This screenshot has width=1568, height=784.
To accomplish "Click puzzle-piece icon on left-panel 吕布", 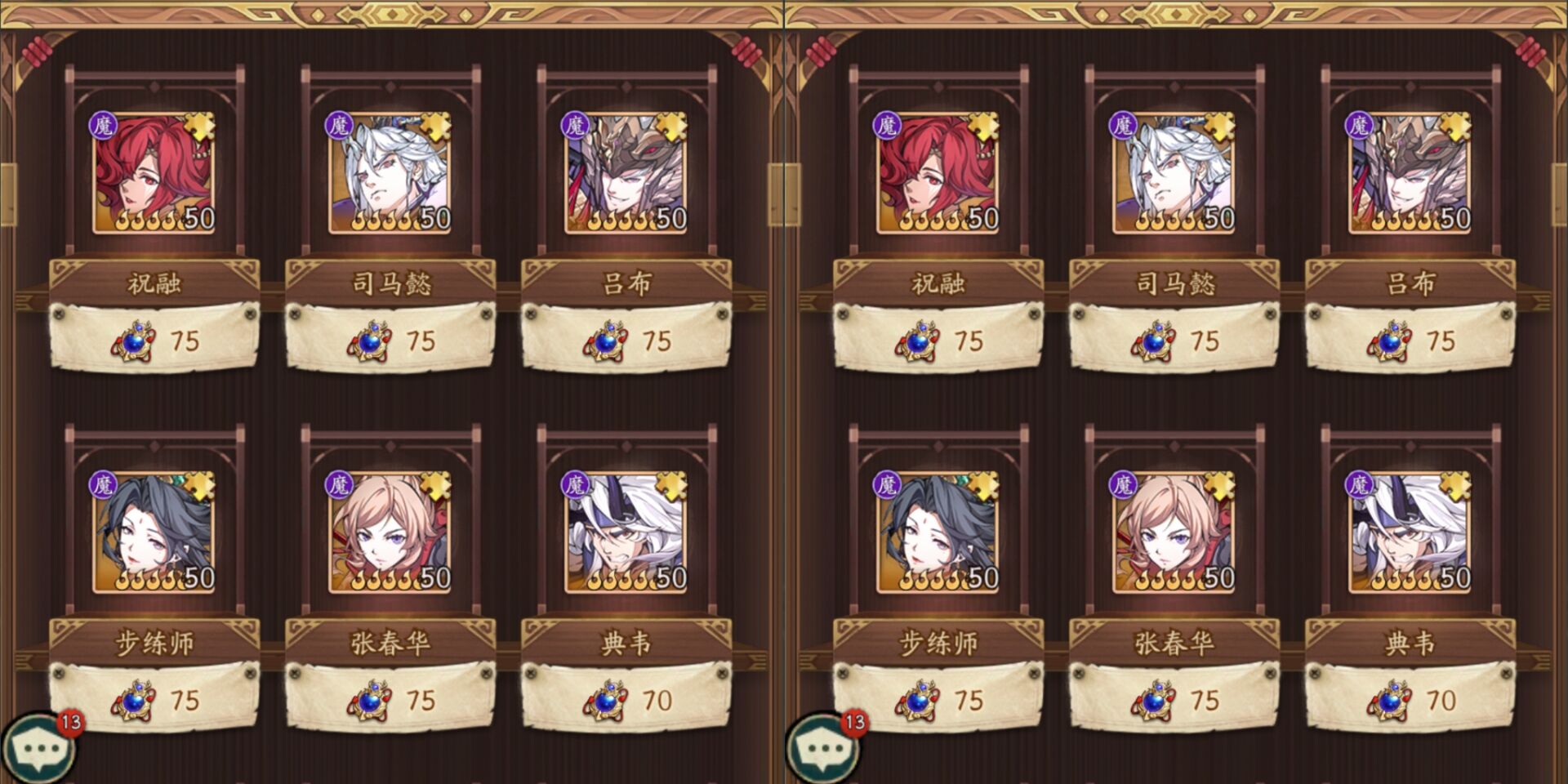I will [671, 127].
